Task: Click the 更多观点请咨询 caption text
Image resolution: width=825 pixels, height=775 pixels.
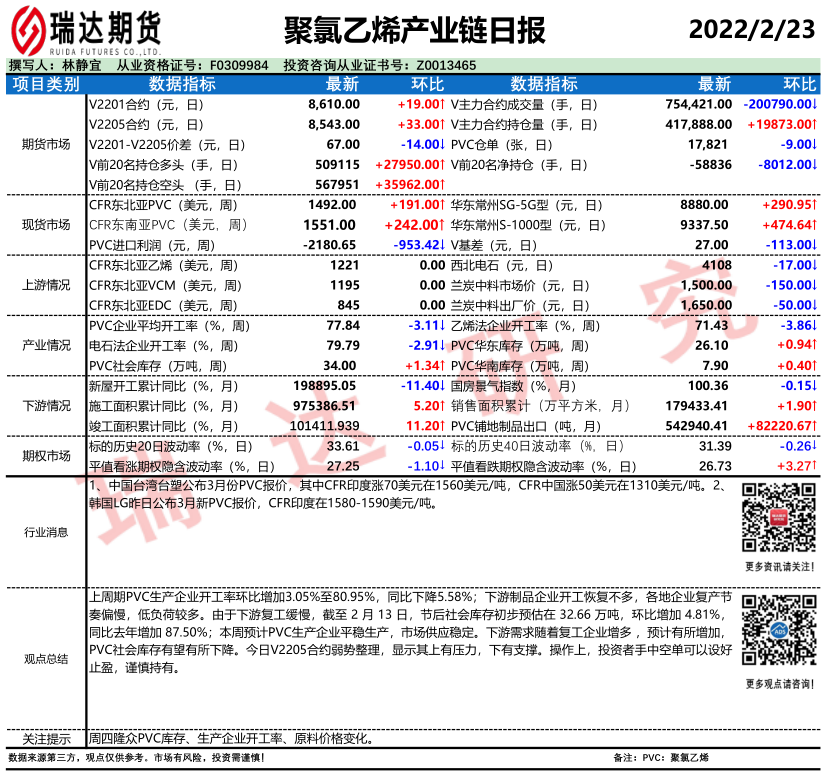Action: pyautogui.click(x=779, y=684)
